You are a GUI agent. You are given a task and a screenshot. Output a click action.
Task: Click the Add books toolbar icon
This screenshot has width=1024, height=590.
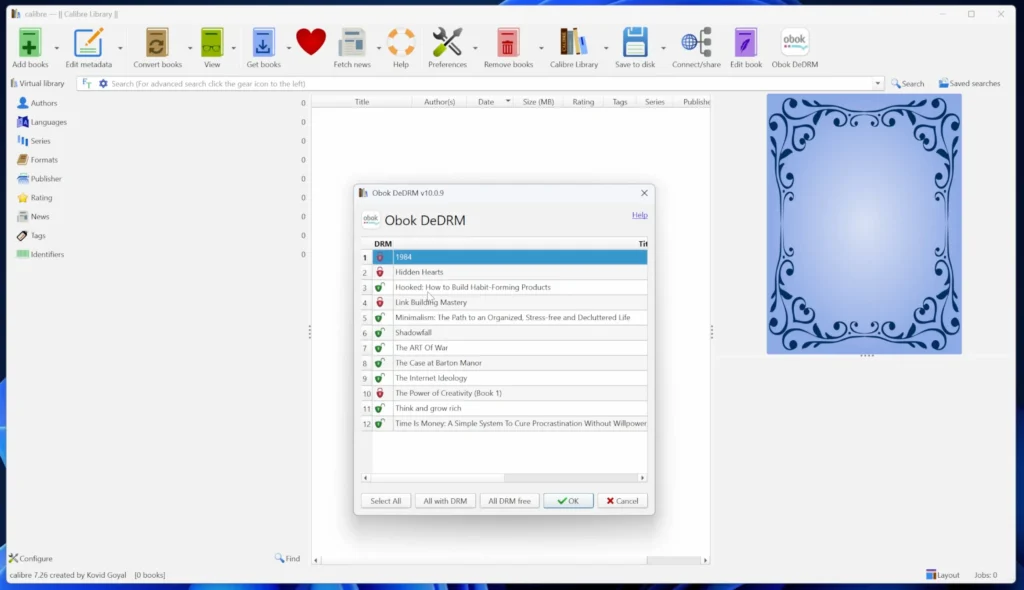(29, 43)
